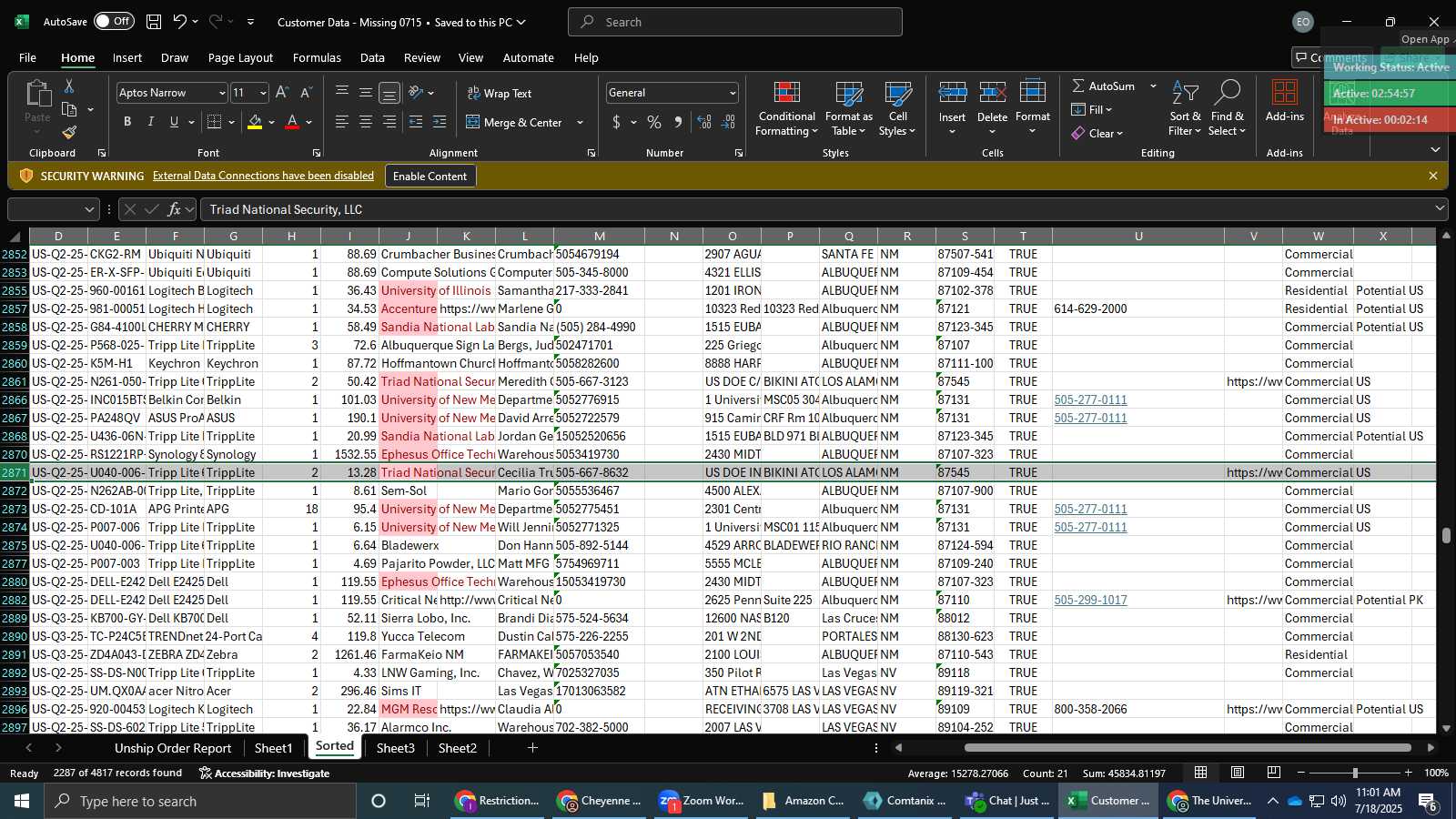Click the Name Box input field
Screen dimensions: 1456x819
[x=45, y=209]
